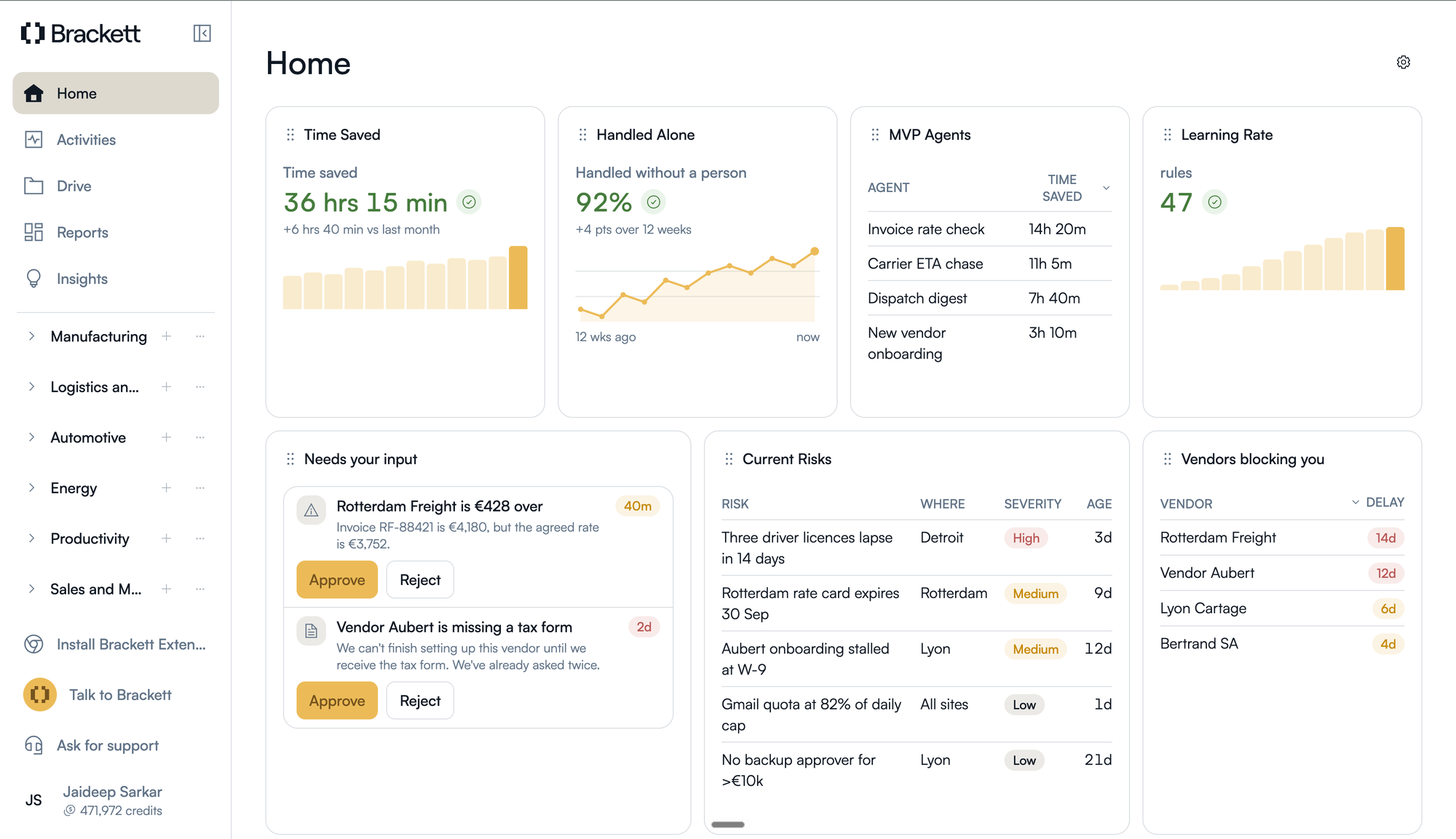Click the credits coin icon
This screenshot has width=1456, height=839.
pos(70,811)
